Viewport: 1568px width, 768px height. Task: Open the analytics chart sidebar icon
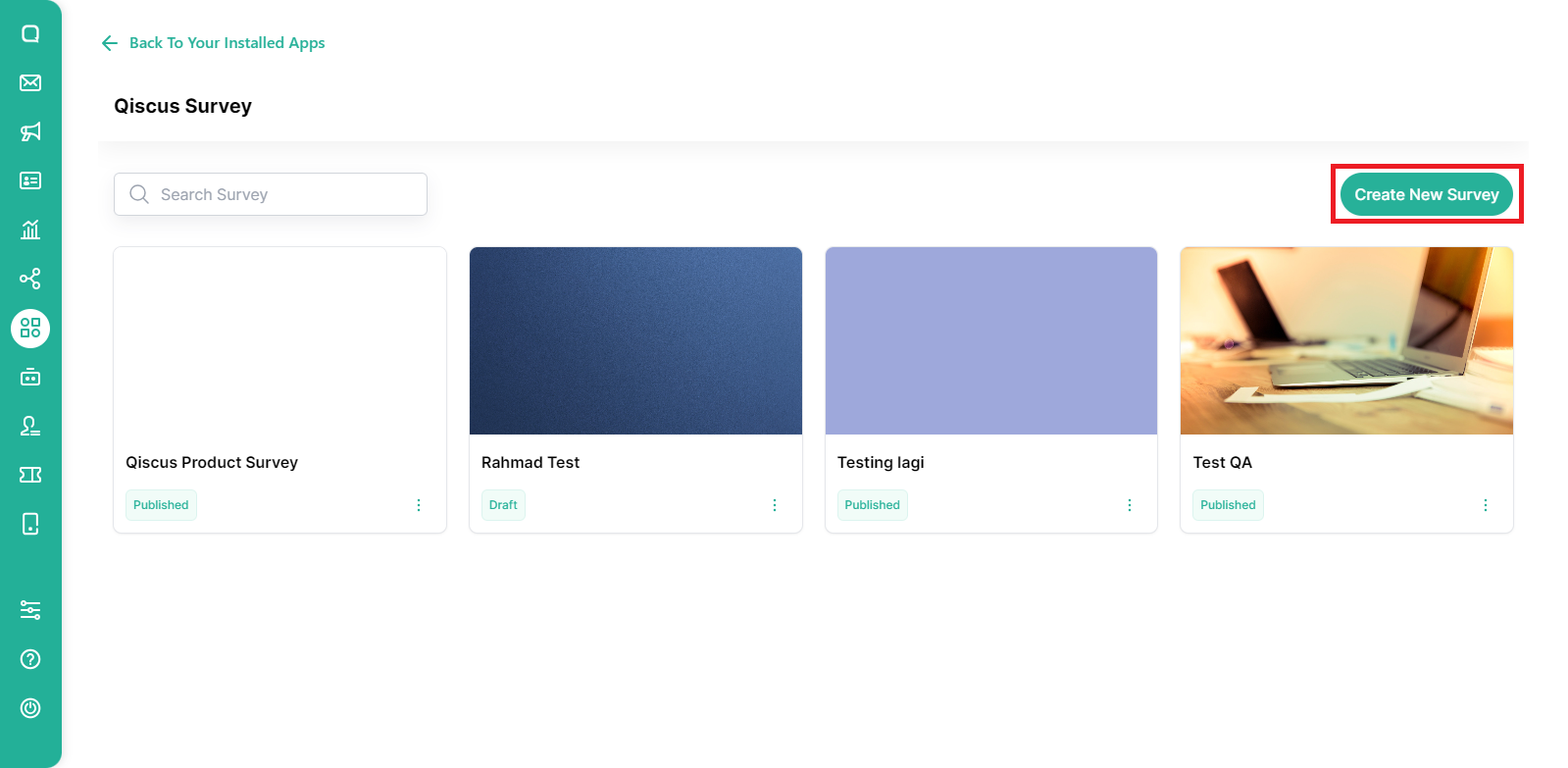pos(30,230)
